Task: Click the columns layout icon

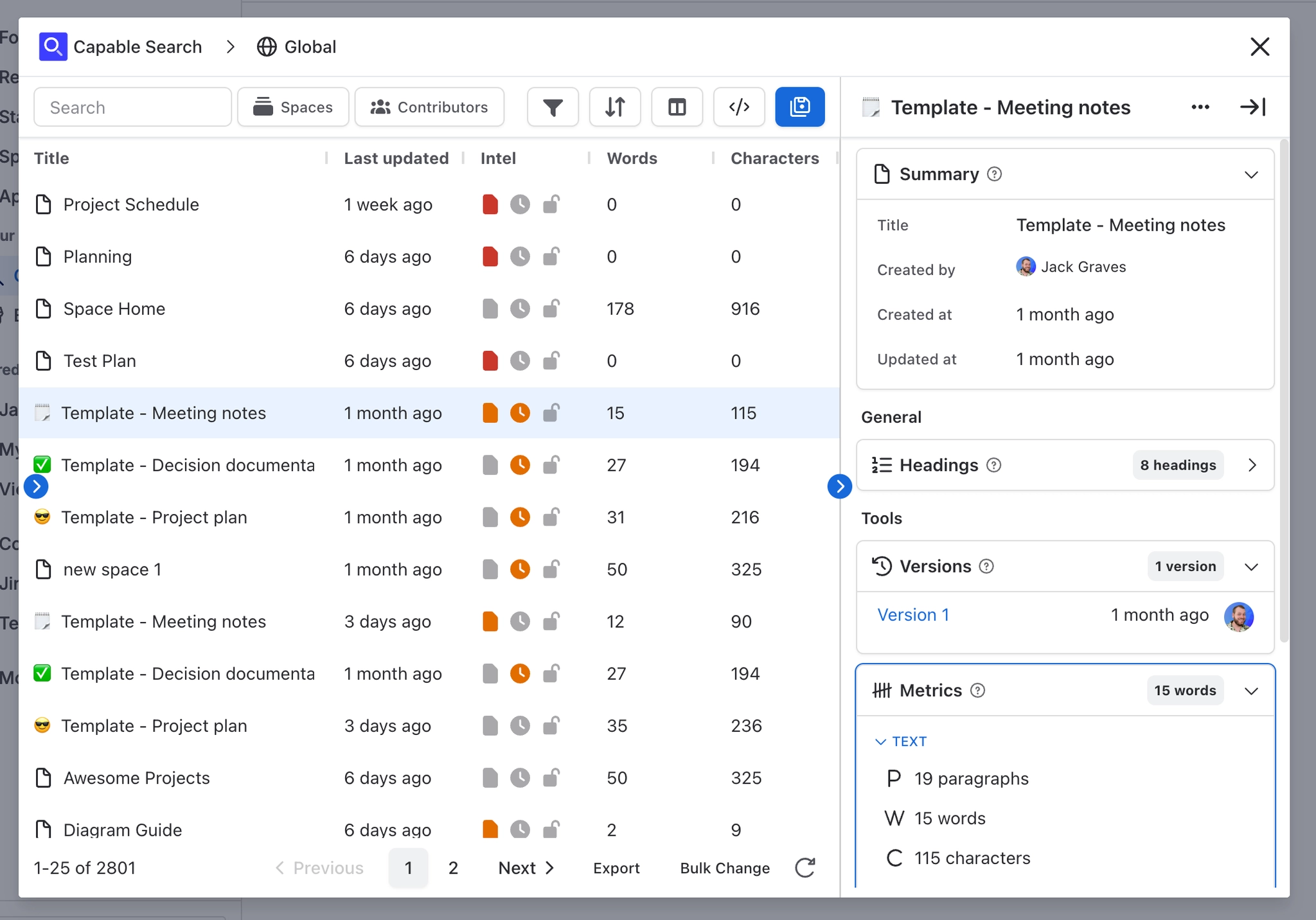Action: [677, 107]
